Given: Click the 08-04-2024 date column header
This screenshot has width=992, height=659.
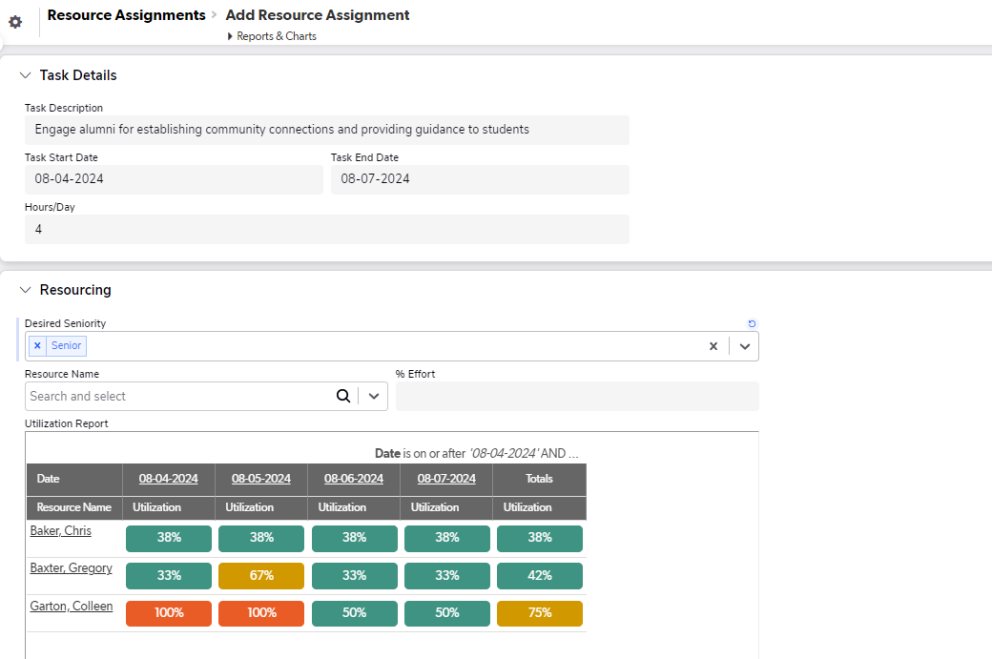Looking at the screenshot, I should pyautogui.click(x=168, y=479).
